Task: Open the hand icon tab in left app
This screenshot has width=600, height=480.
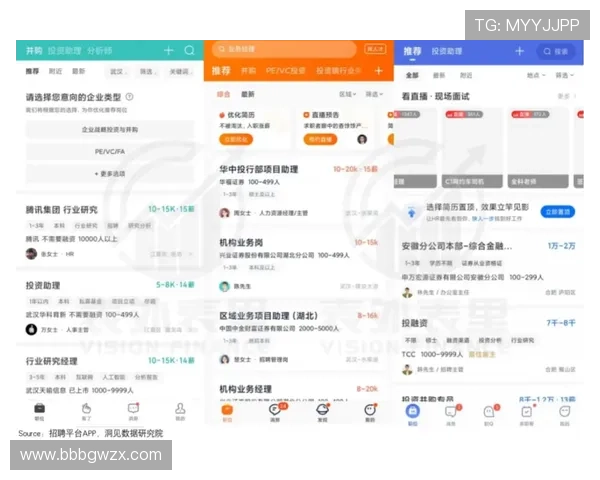Action: point(87,408)
